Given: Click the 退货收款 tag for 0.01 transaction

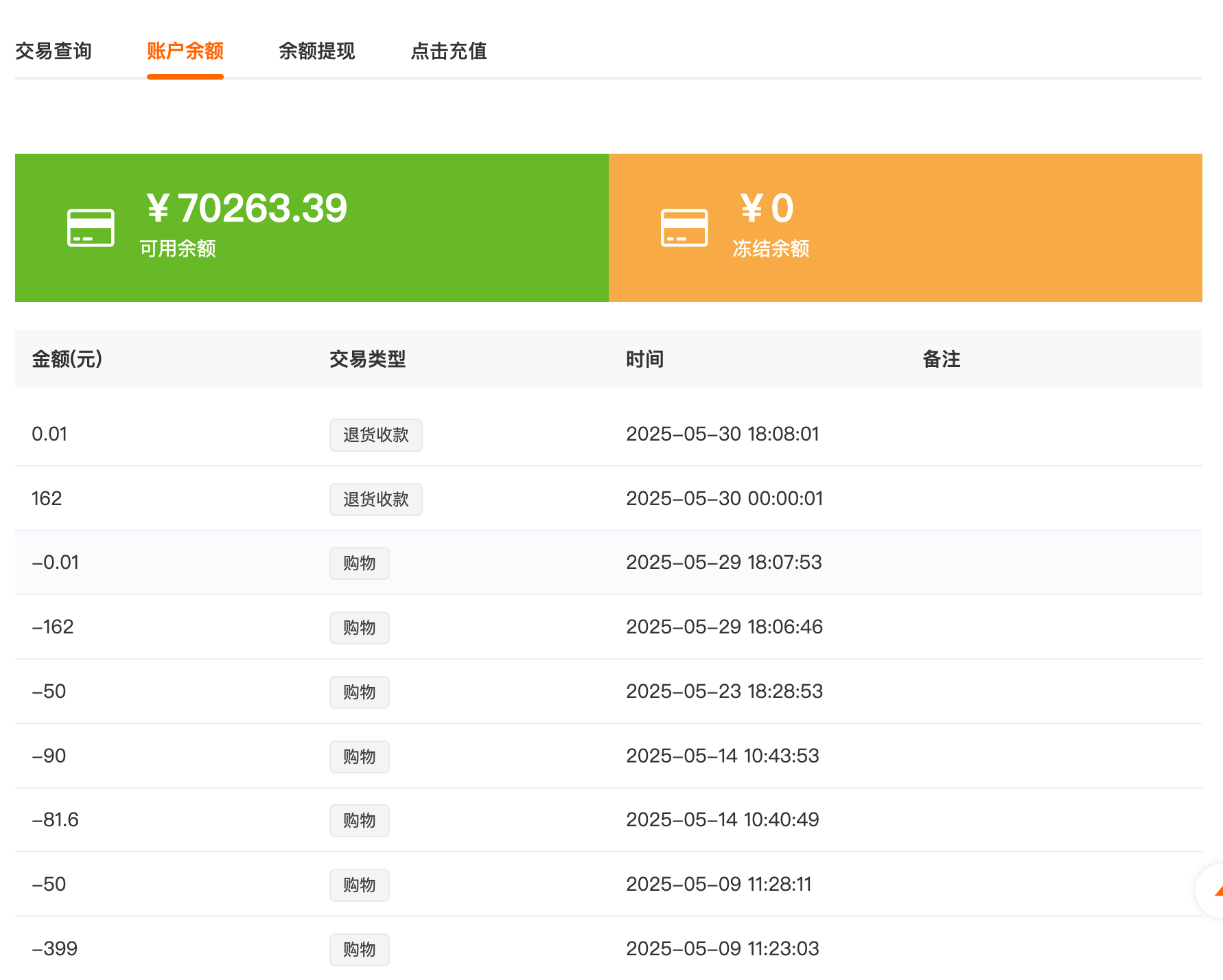Looking at the screenshot, I should (375, 435).
